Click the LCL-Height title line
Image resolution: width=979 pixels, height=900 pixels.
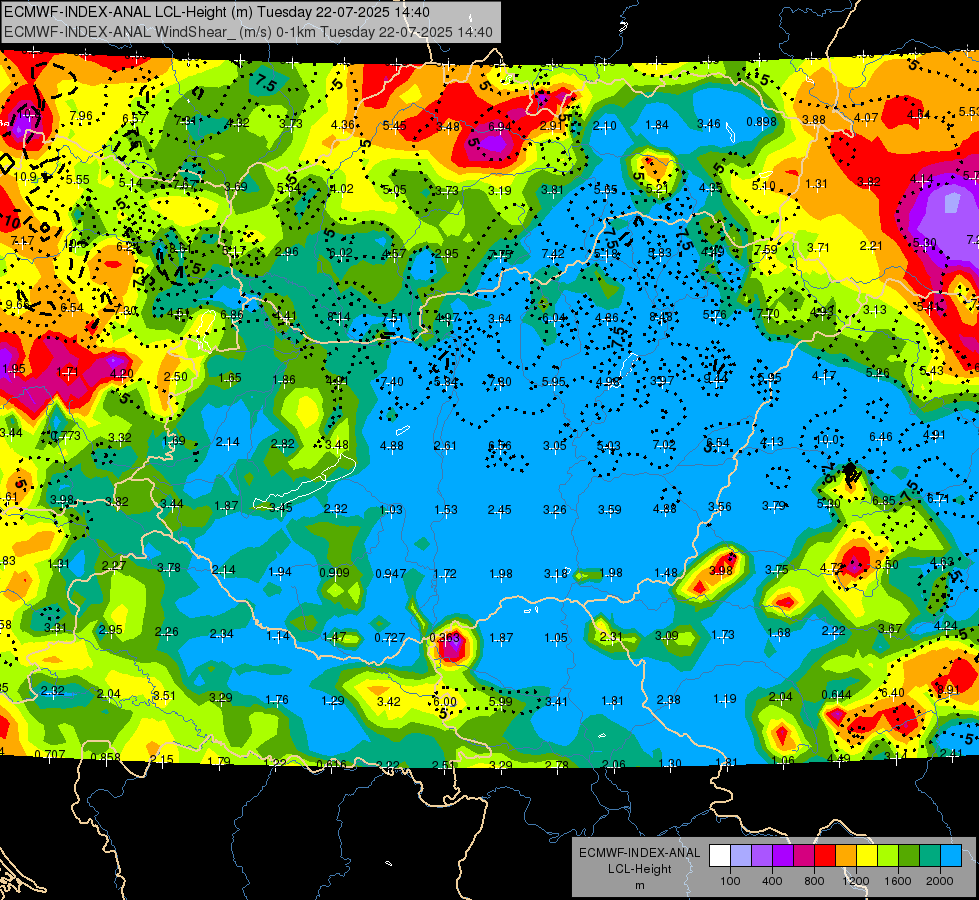[217, 12]
